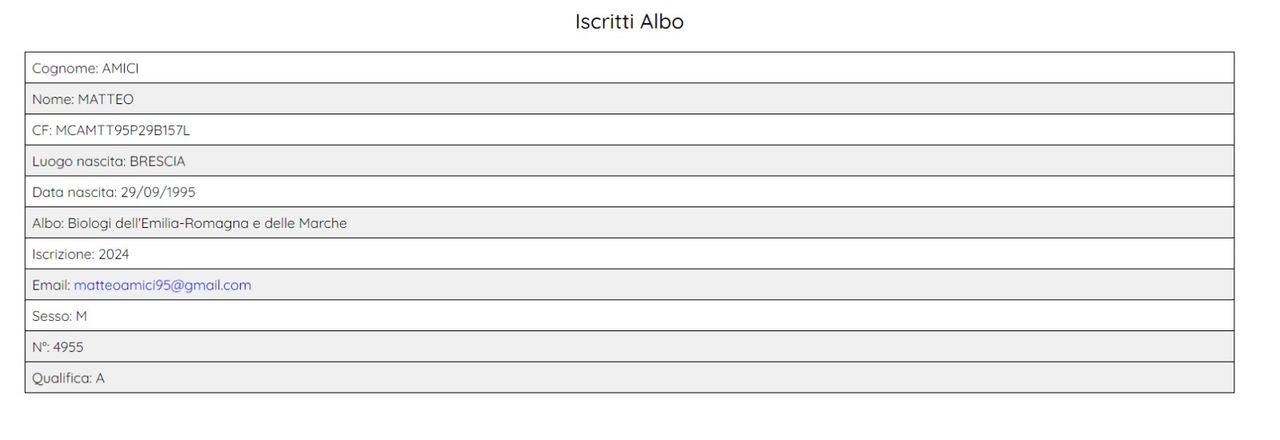Open the matteoamici95@gmail.com email link

tap(162, 285)
